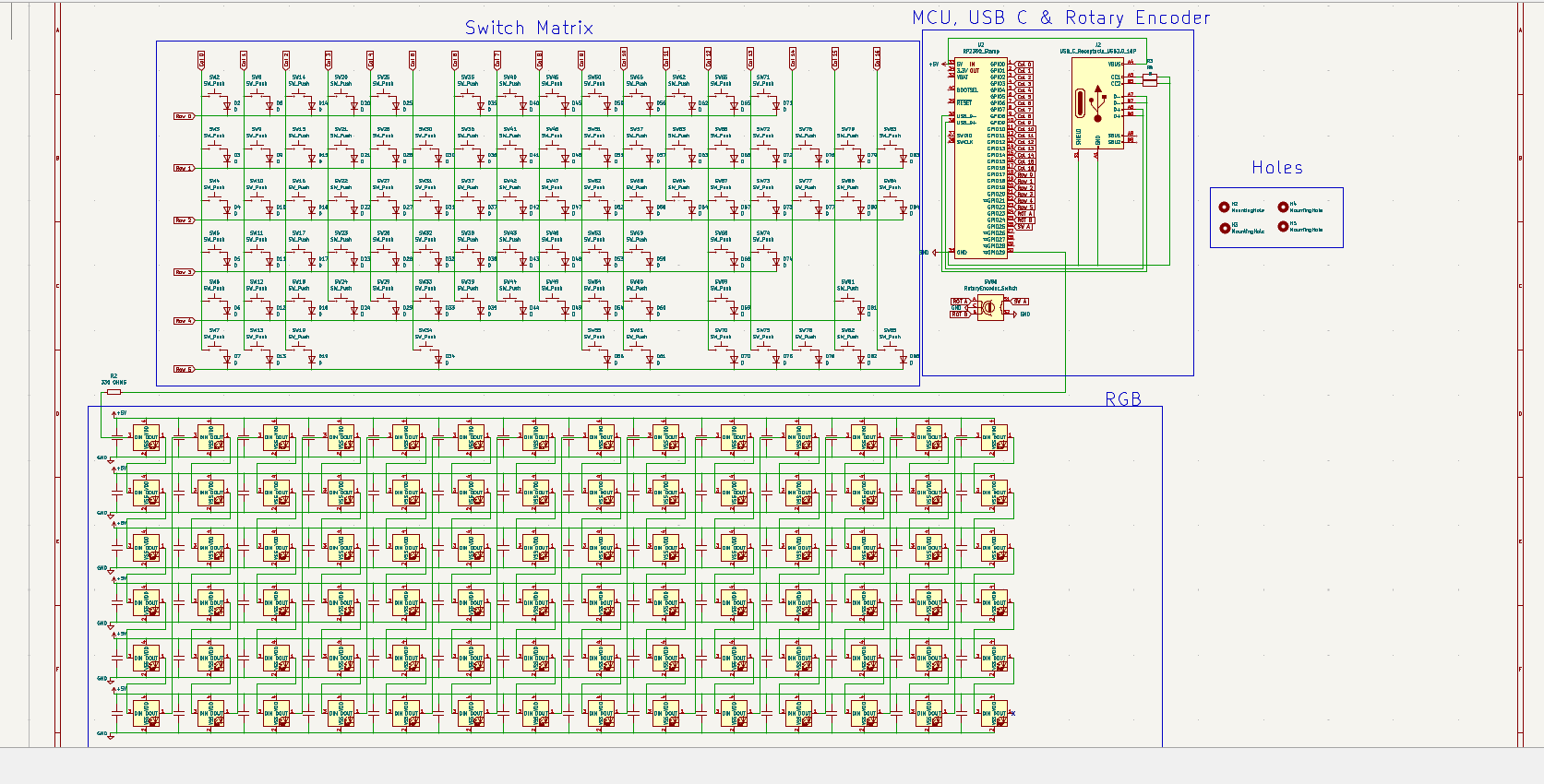The height and width of the screenshot is (784, 1544).
Task: Click the ROT A label at encoder
Action: point(961,302)
